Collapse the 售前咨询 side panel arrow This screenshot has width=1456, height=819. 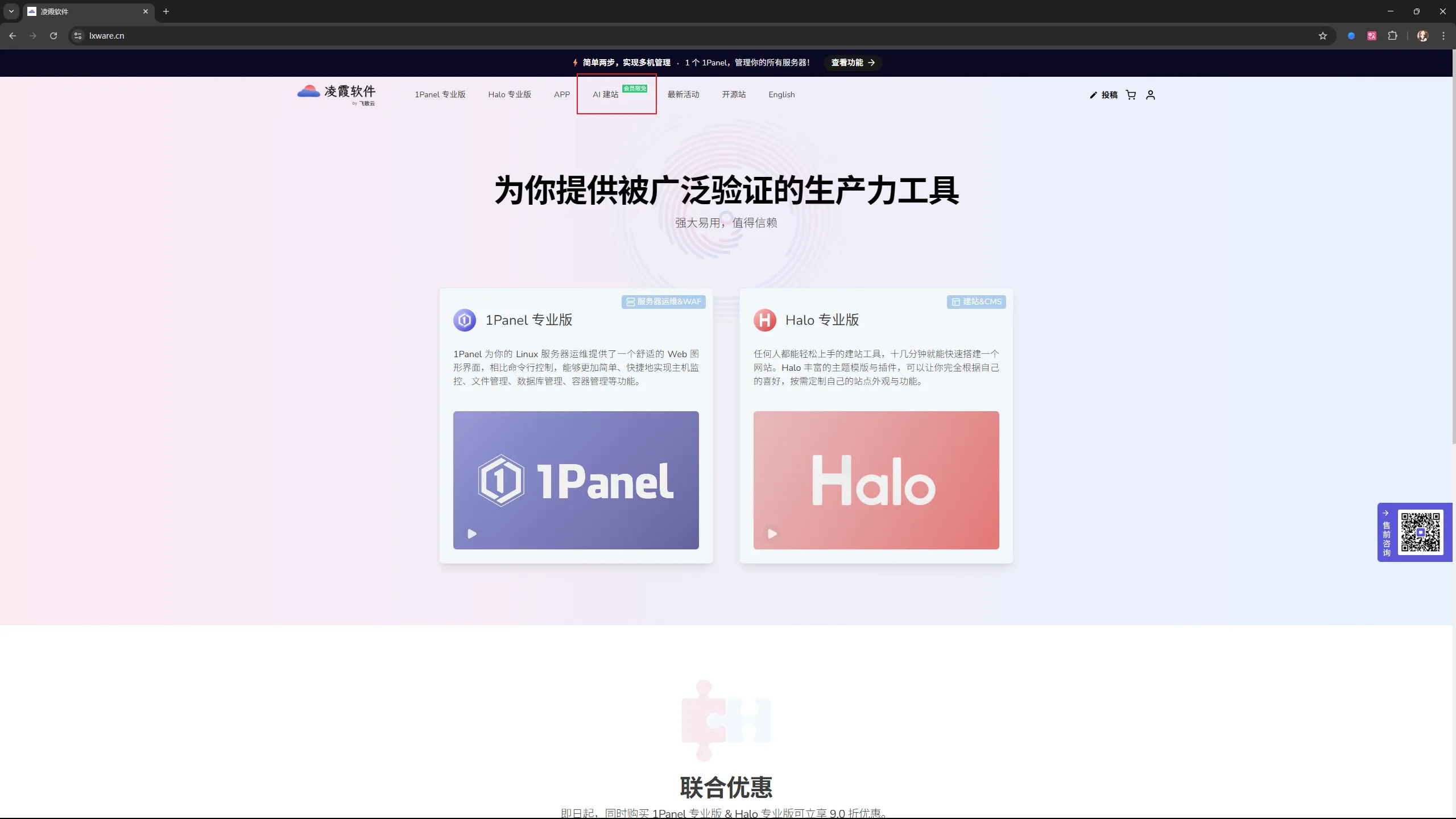click(x=1385, y=513)
